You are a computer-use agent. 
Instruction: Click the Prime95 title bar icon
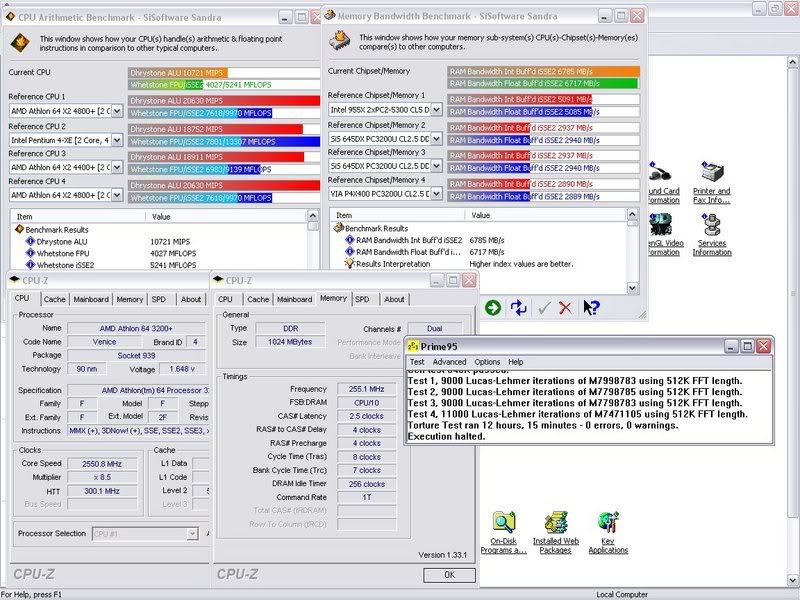[x=413, y=346]
